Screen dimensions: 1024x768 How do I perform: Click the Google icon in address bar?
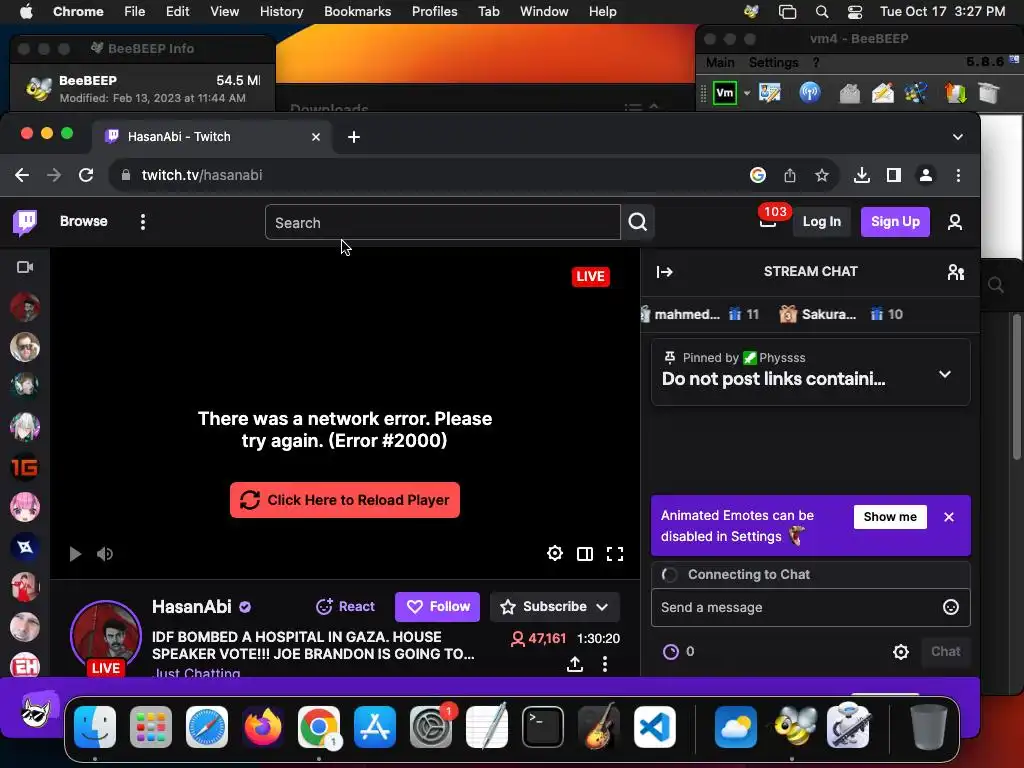pyautogui.click(x=758, y=175)
